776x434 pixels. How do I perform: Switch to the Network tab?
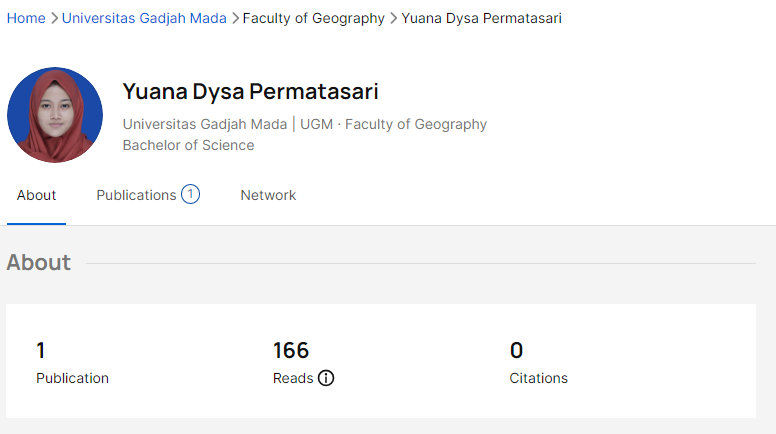[268, 195]
